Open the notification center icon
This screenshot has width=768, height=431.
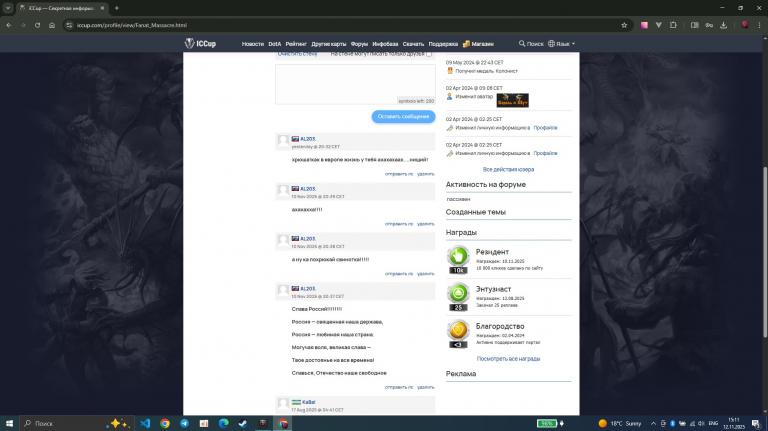(756, 423)
